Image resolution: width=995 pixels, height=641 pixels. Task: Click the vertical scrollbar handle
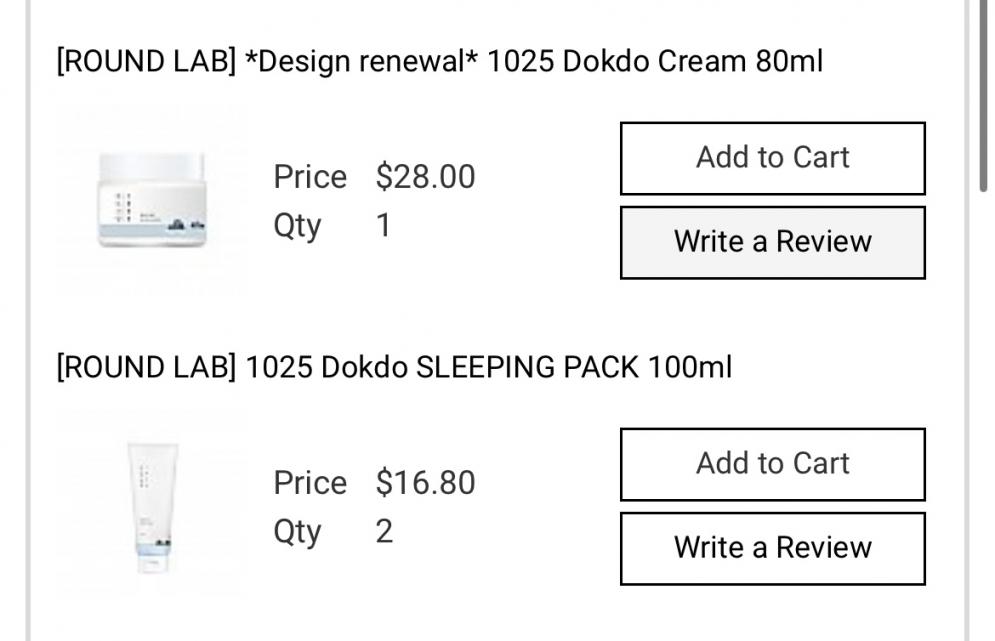[x=985, y=95]
